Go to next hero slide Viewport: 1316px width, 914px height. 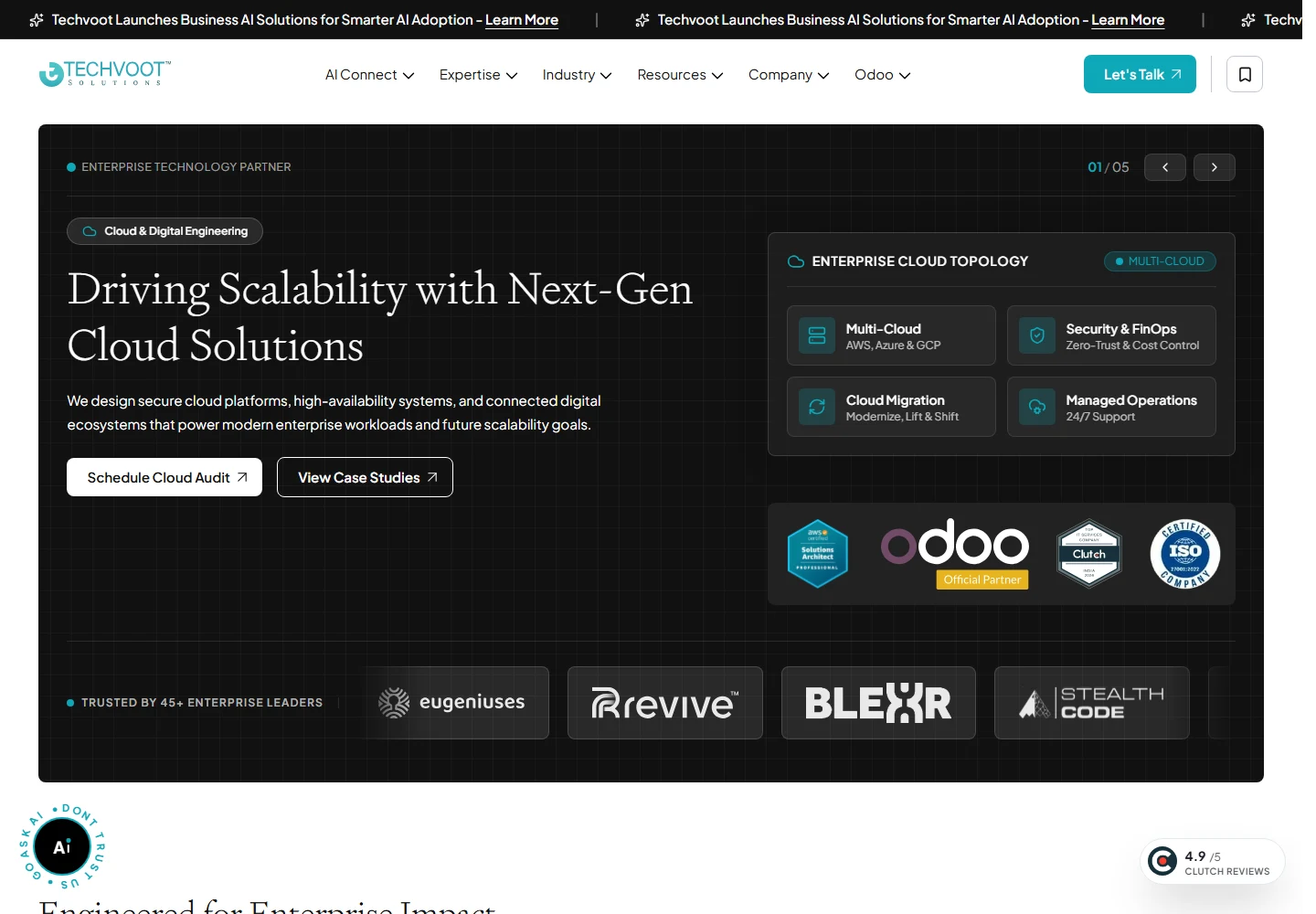coord(1215,167)
